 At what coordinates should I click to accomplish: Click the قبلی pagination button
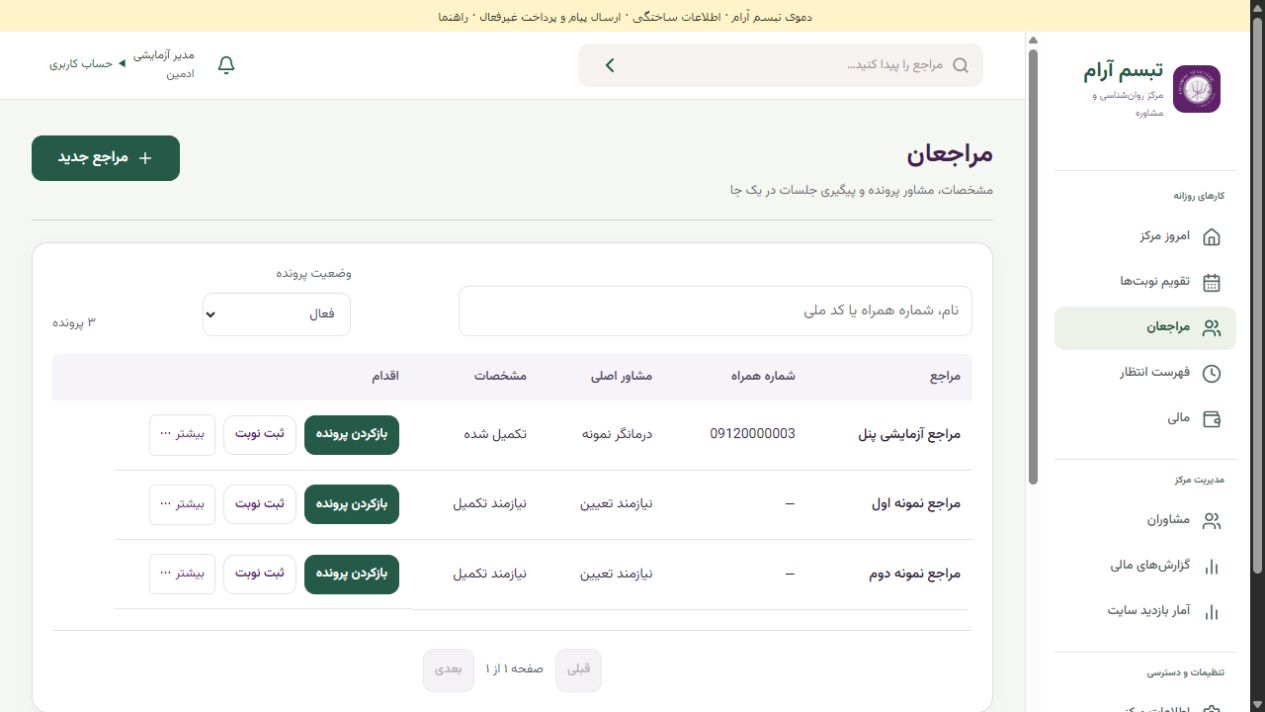579,670
